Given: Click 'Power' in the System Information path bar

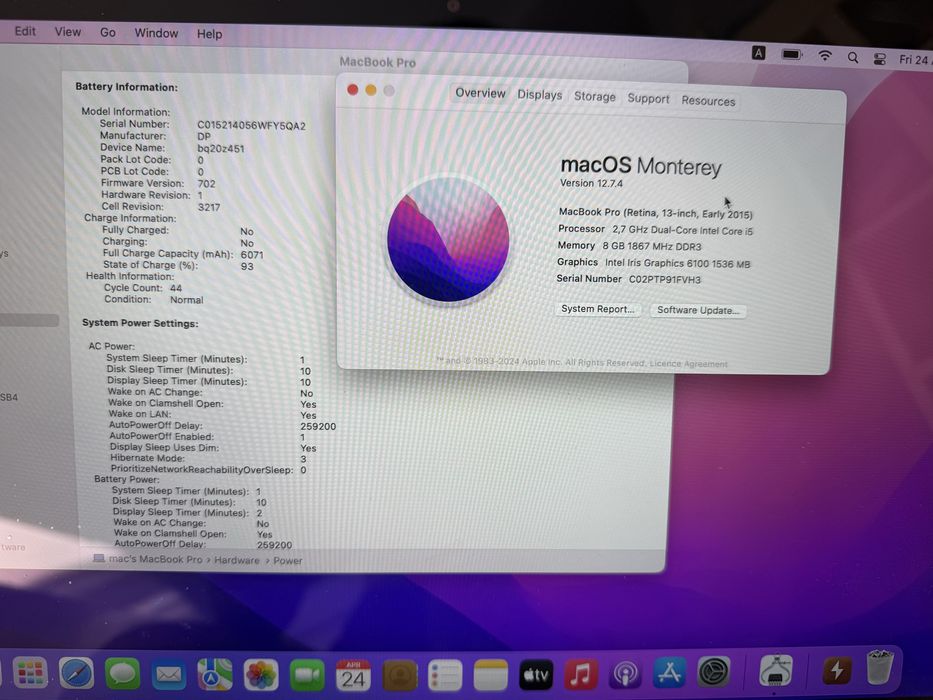Looking at the screenshot, I should (x=288, y=561).
